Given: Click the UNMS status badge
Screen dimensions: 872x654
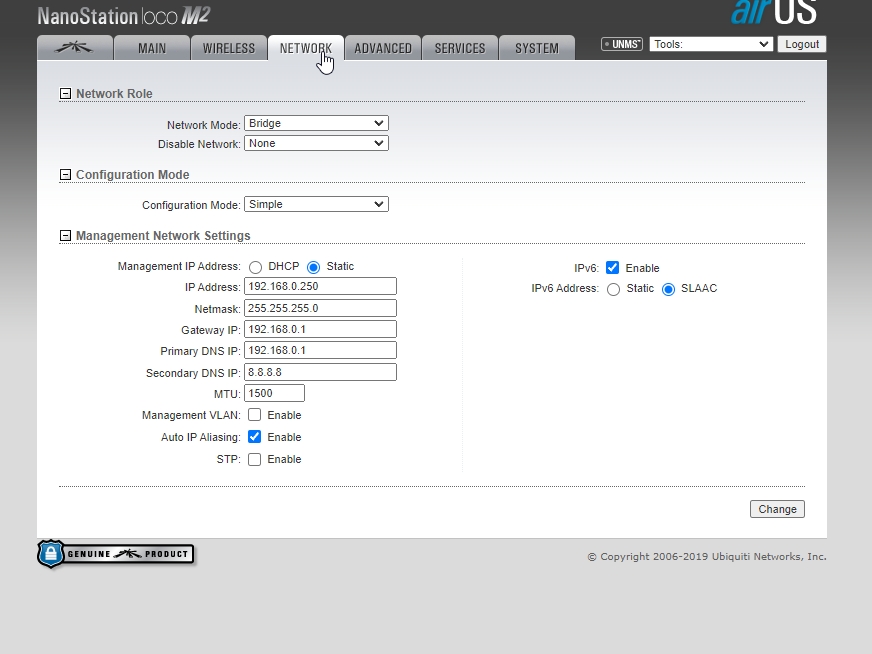Looking at the screenshot, I should point(622,44).
